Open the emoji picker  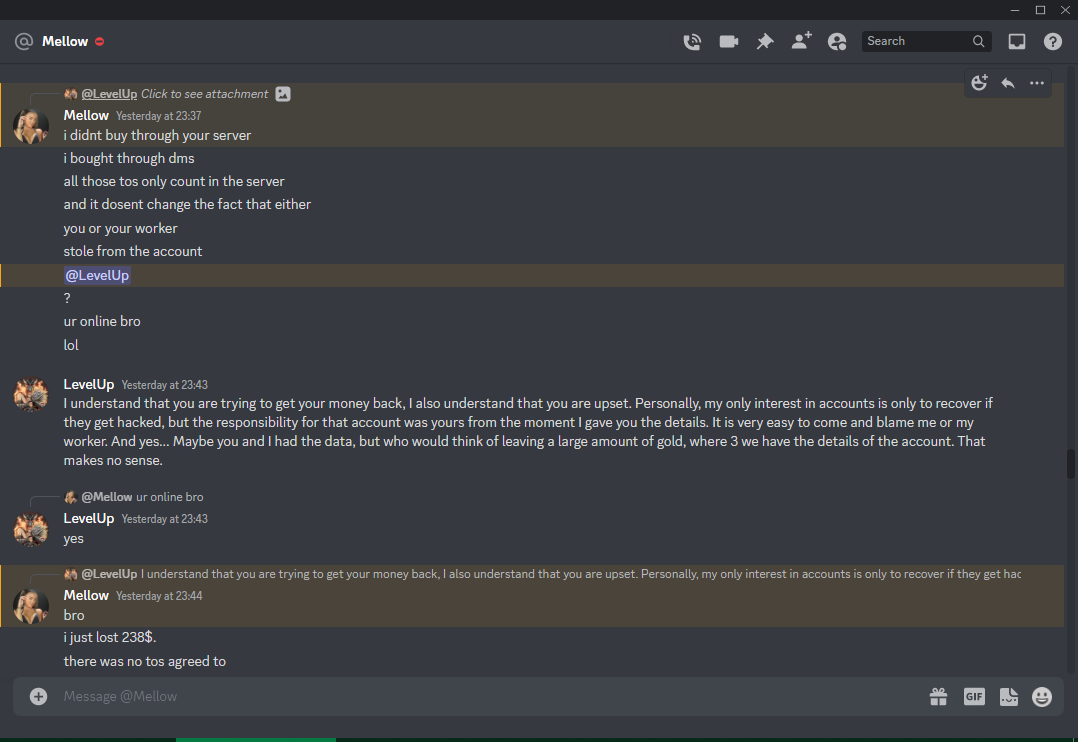pyautogui.click(x=1042, y=697)
